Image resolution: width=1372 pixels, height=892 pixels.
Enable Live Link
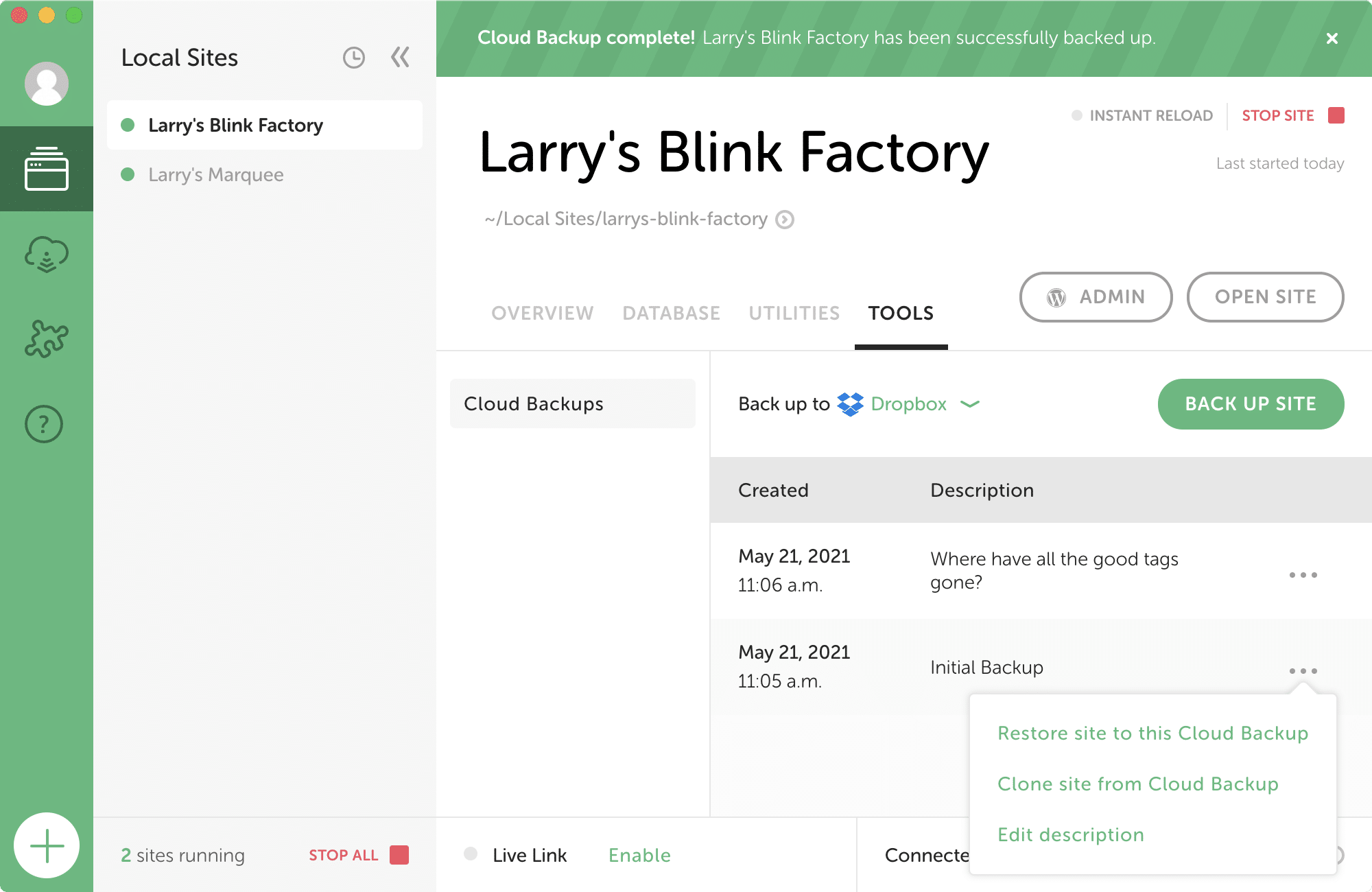(x=639, y=855)
